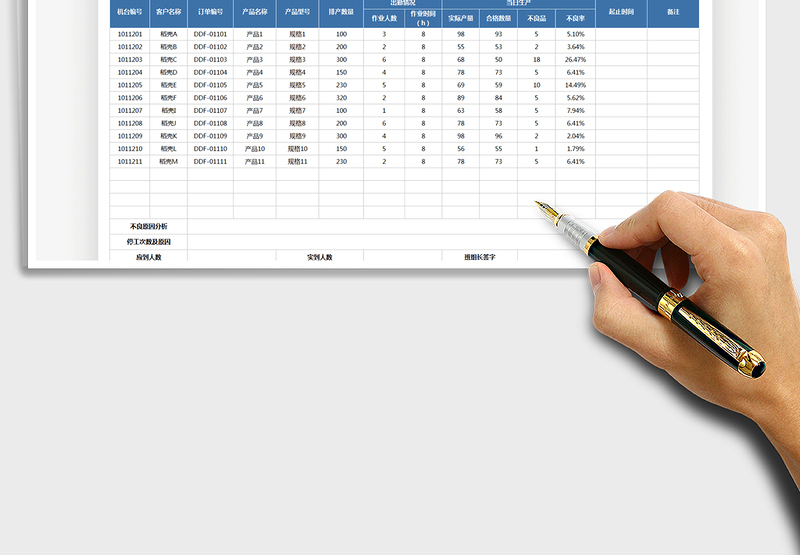Select the 备注 column header
Screen dimensions: 800x555
[673, 13]
